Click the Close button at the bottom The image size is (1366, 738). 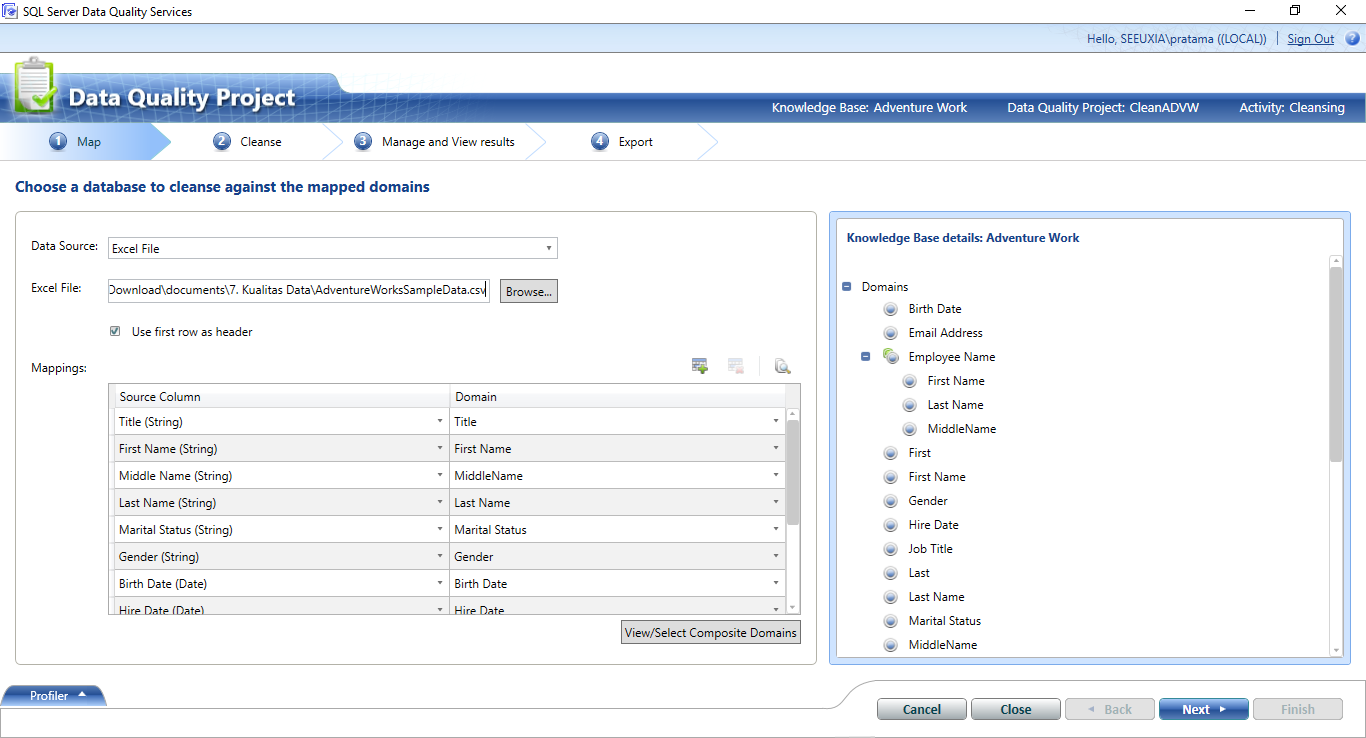pos(1016,709)
